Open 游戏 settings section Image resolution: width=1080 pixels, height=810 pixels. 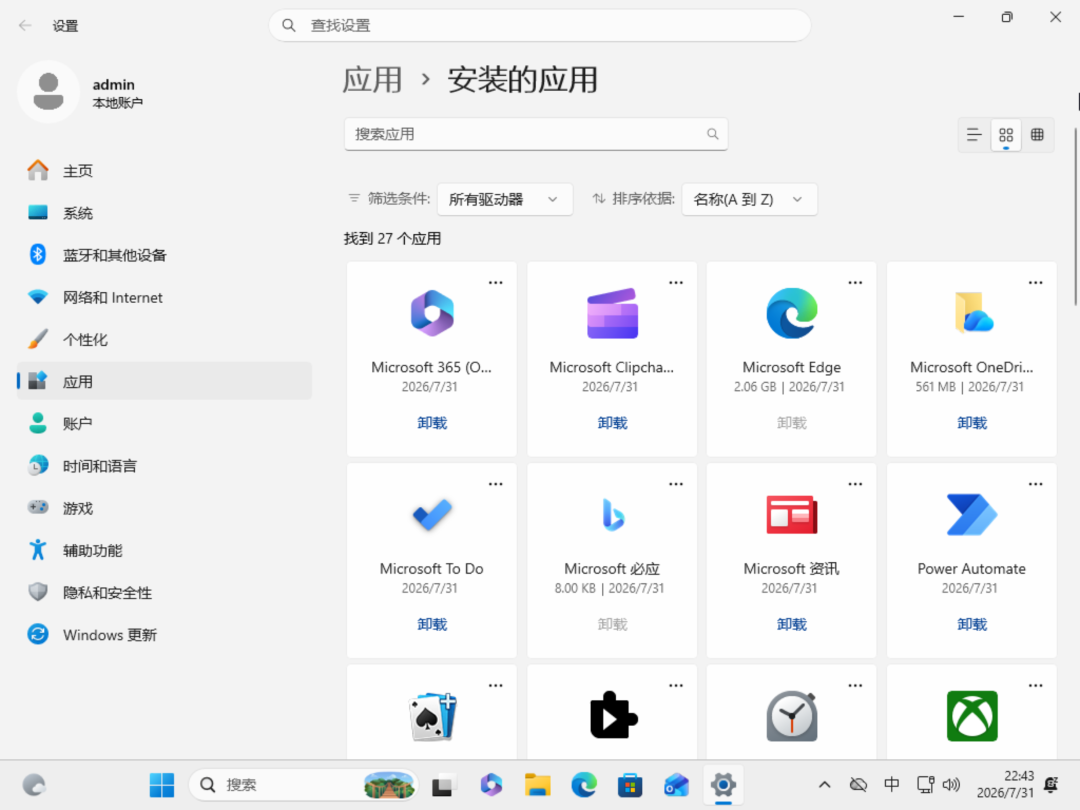[164, 508]
